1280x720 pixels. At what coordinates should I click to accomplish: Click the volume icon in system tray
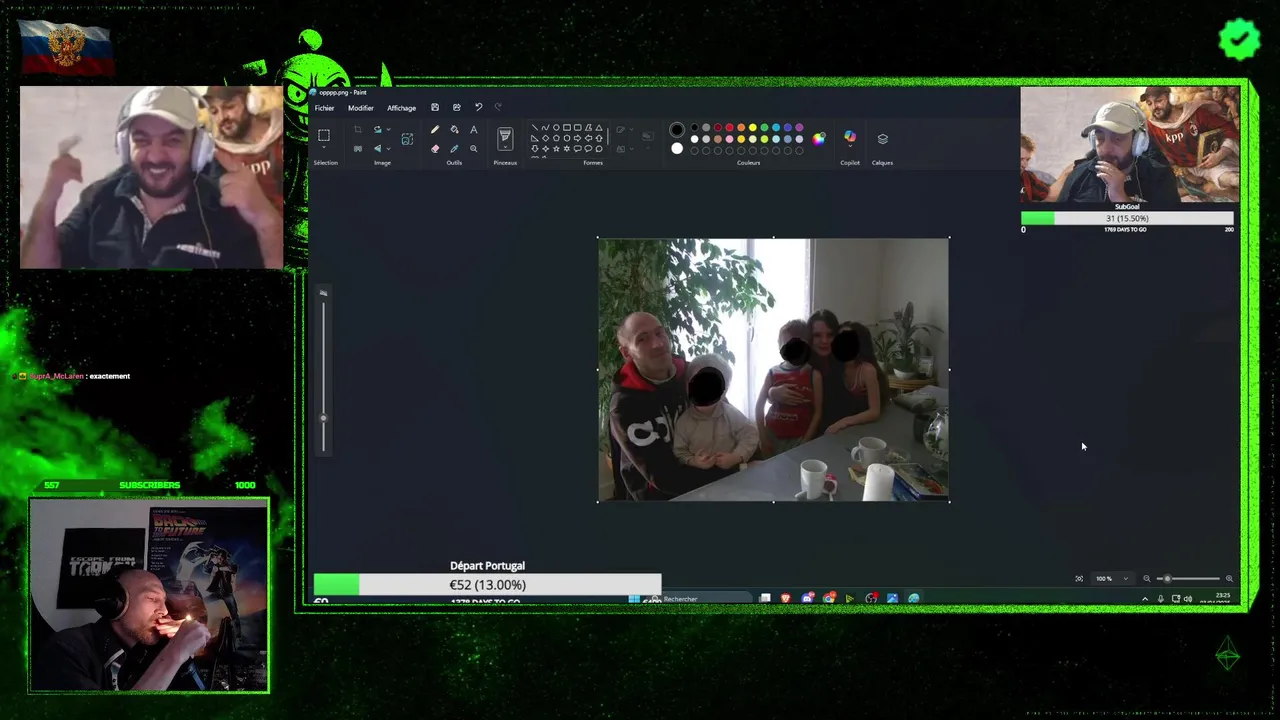(x=1188, y=599)
